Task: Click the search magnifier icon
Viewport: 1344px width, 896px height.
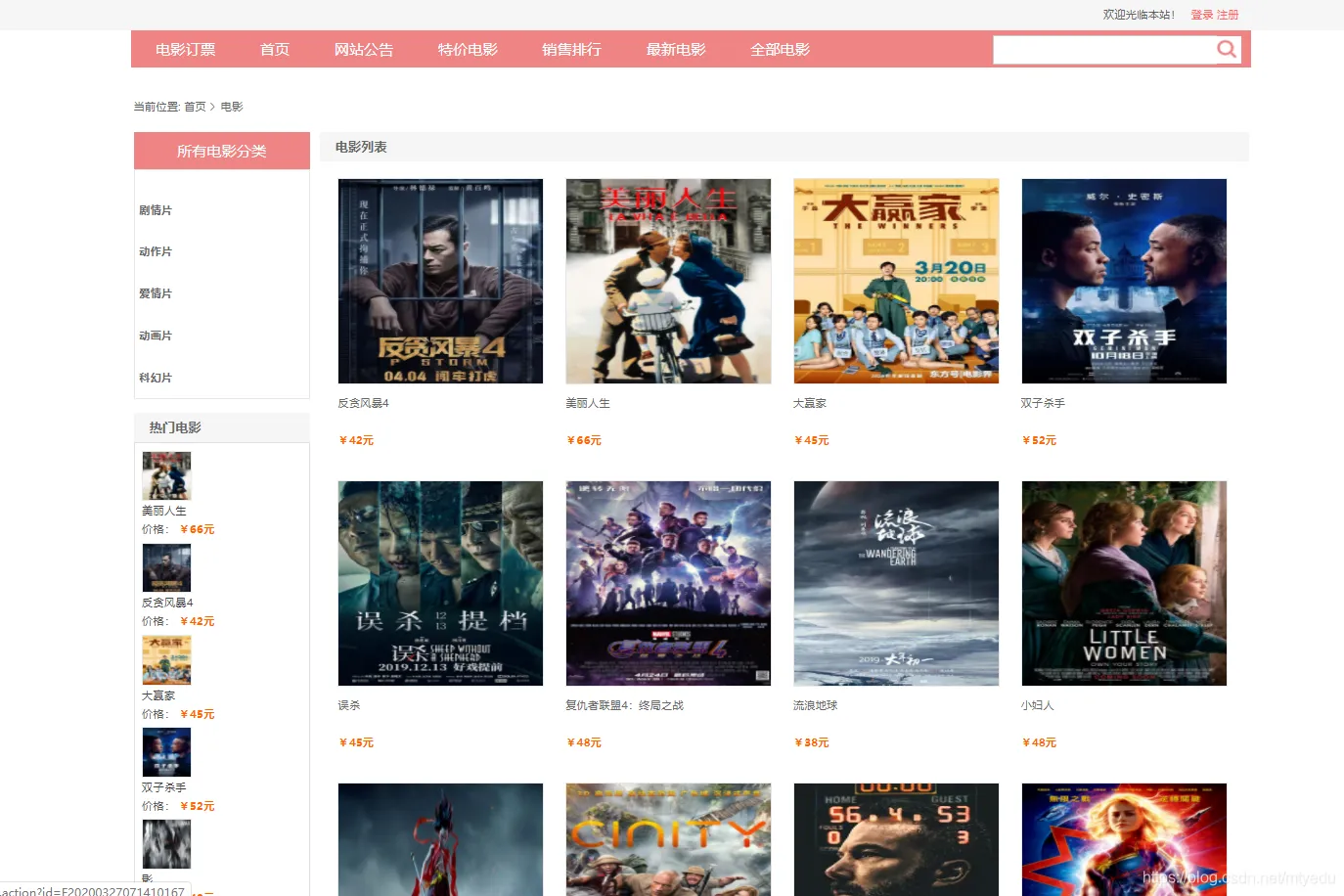Action: point(1227,49)
